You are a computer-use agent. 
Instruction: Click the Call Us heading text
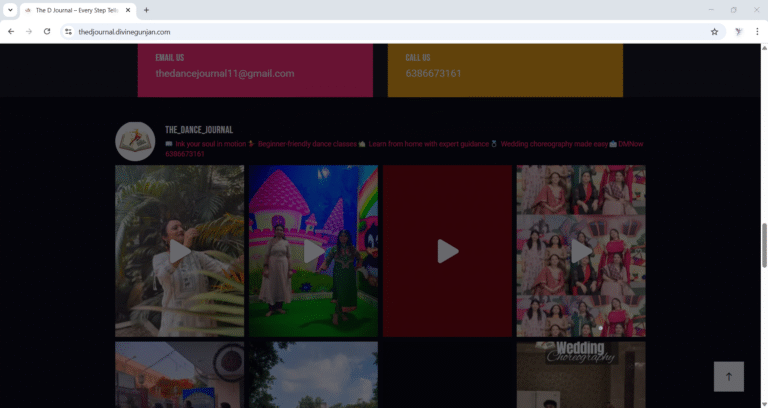pos(418,58)
